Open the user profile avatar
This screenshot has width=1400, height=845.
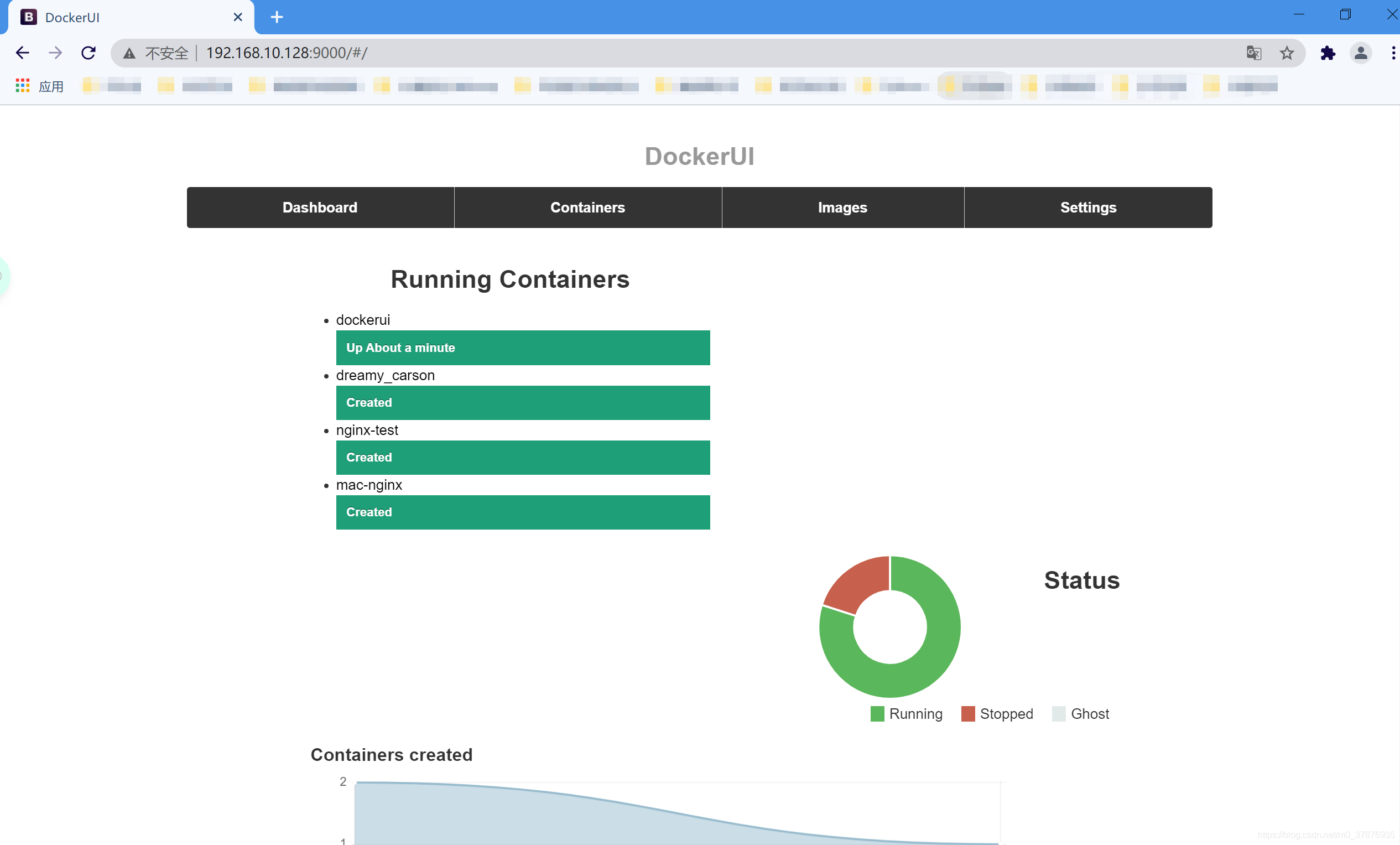[x=1360, y=53]
